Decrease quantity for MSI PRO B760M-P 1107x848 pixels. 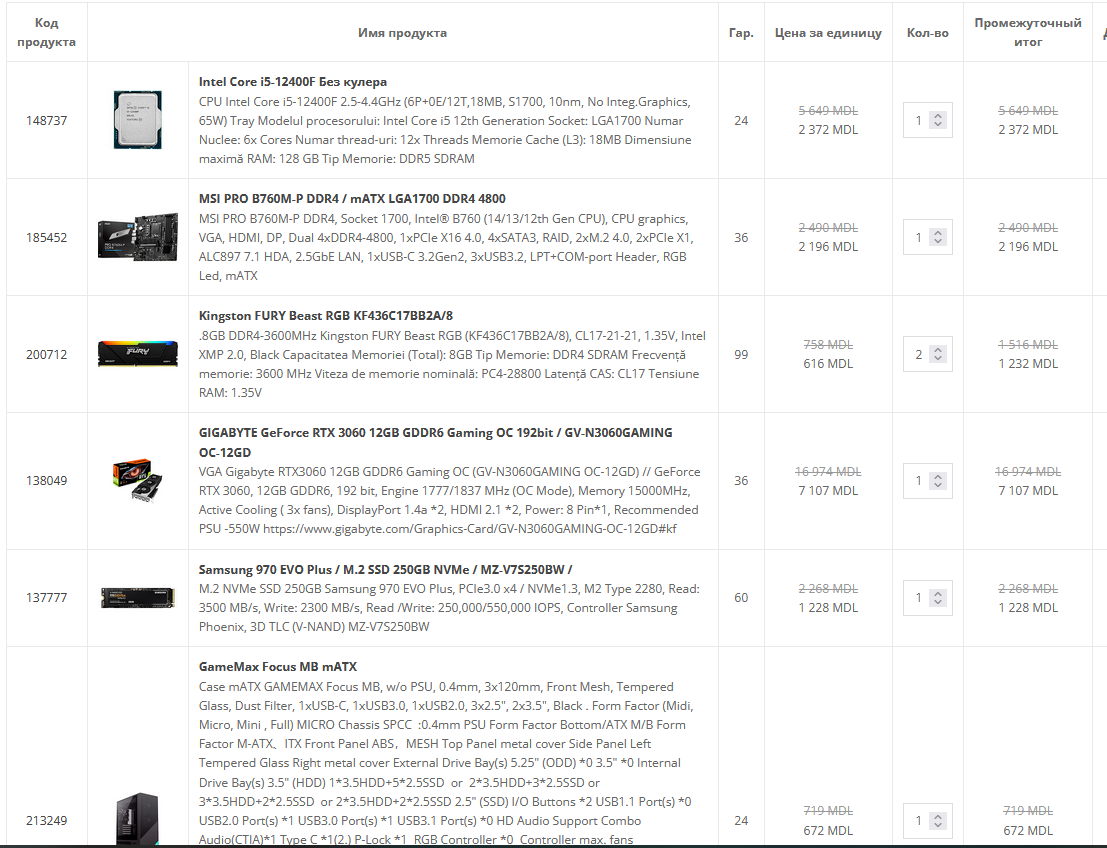pos(938,242)
